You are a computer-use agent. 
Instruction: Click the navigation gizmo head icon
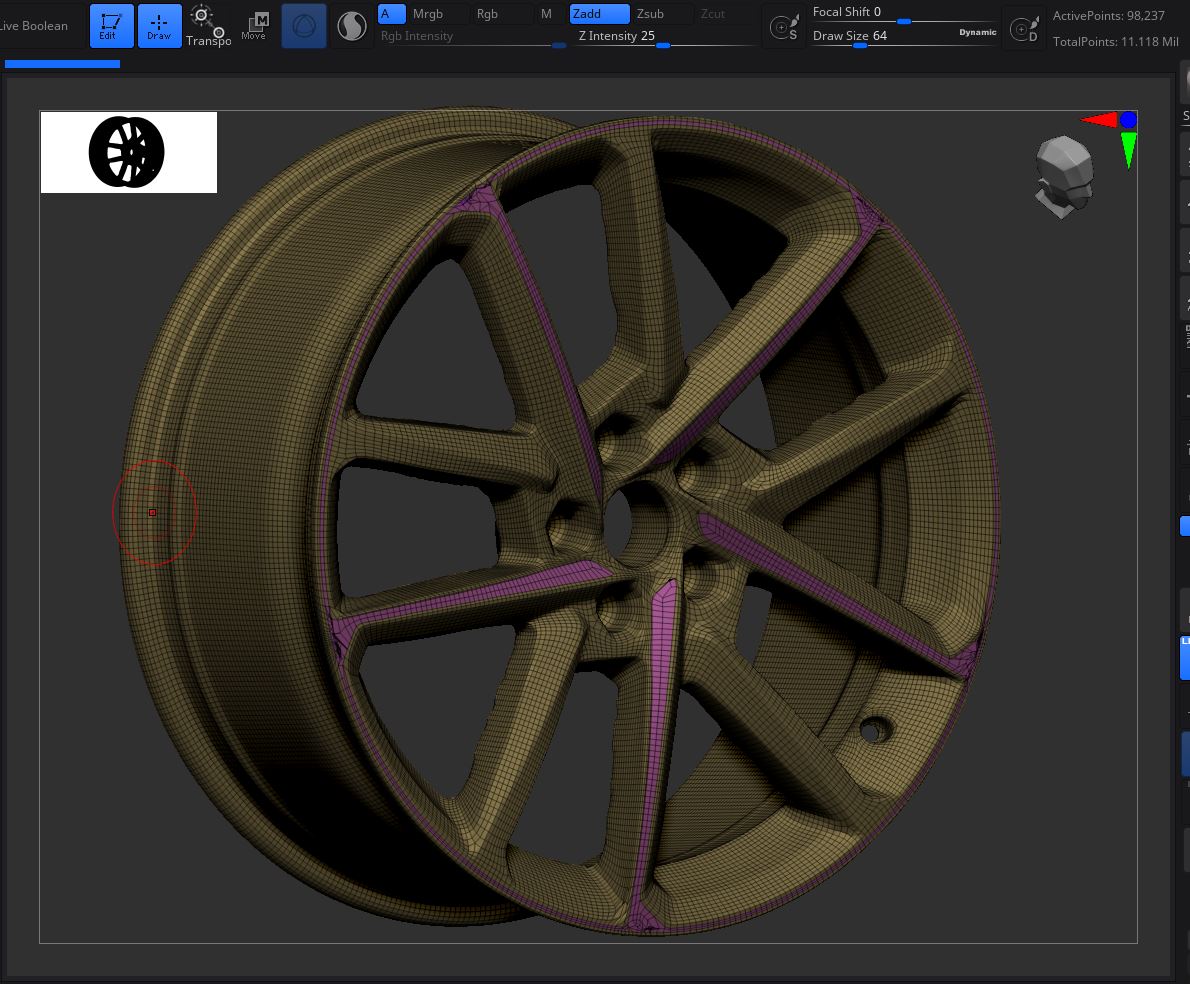pyautogui.click(x=1063, y=177)
